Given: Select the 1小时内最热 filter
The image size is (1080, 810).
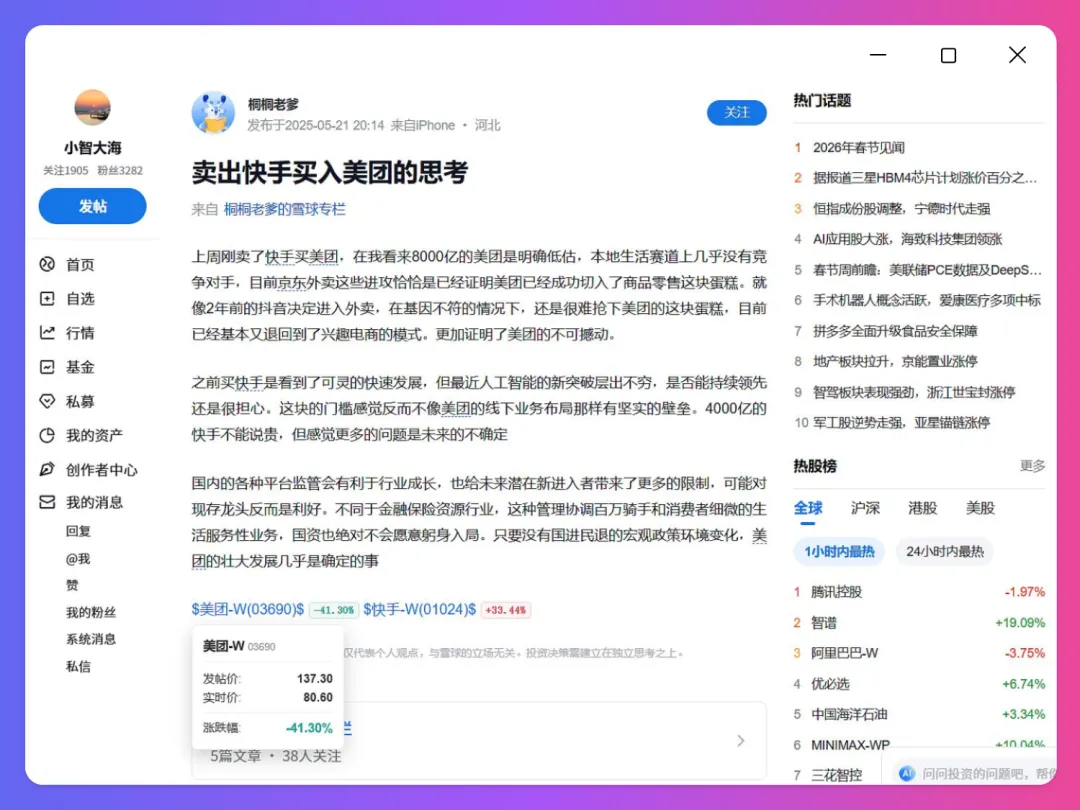Looking at the screenshot, I should pyautogui.click(x=839, y=552).
